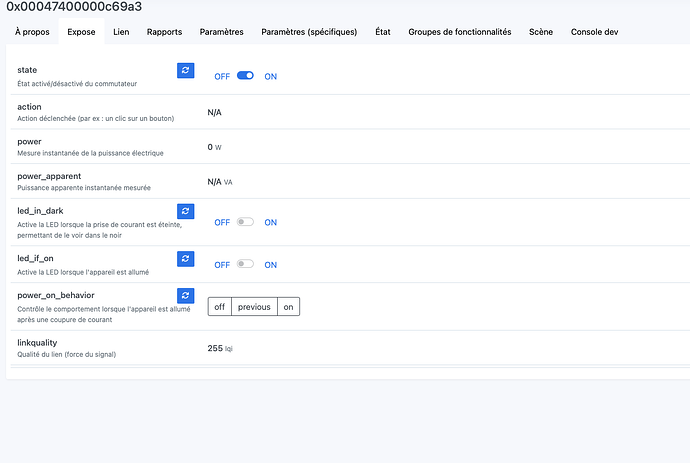This screenshot has width=690, height=463.
Task: Refresh the led_in_dark value
Action: [185, 211]
